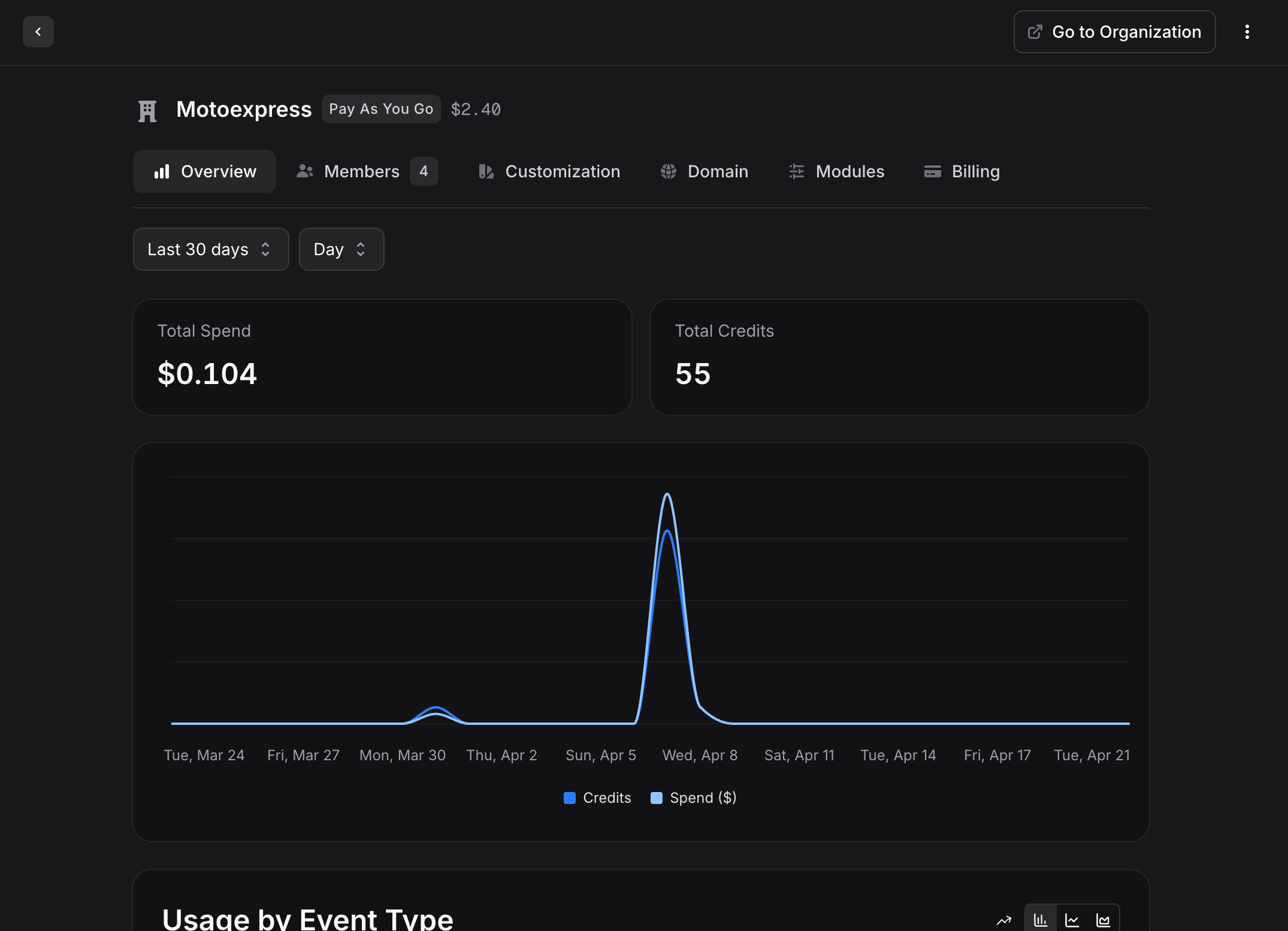Click the credit card icon on Billing tab
Screen dimensions: 1288x931
coord(933,171)
